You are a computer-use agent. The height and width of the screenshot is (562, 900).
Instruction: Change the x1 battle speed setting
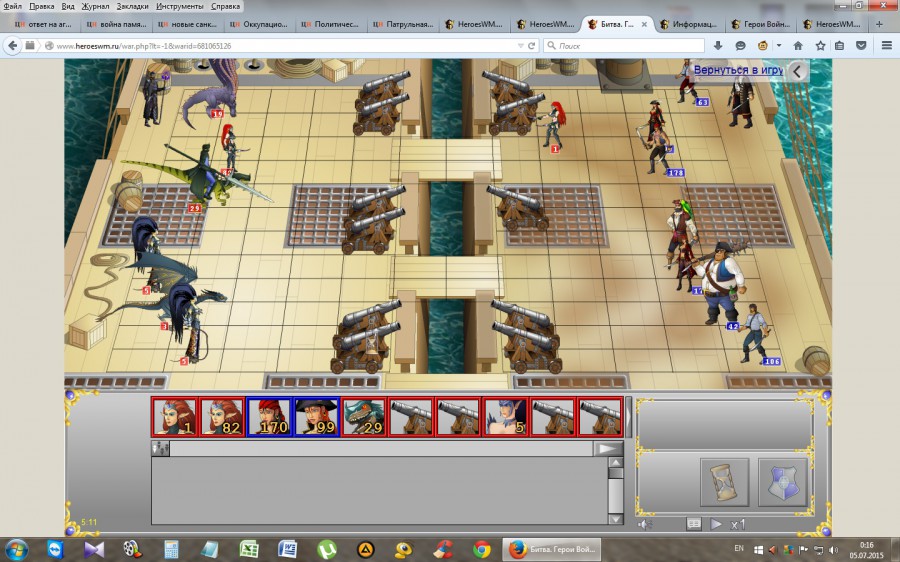click(x=738, y=524)
